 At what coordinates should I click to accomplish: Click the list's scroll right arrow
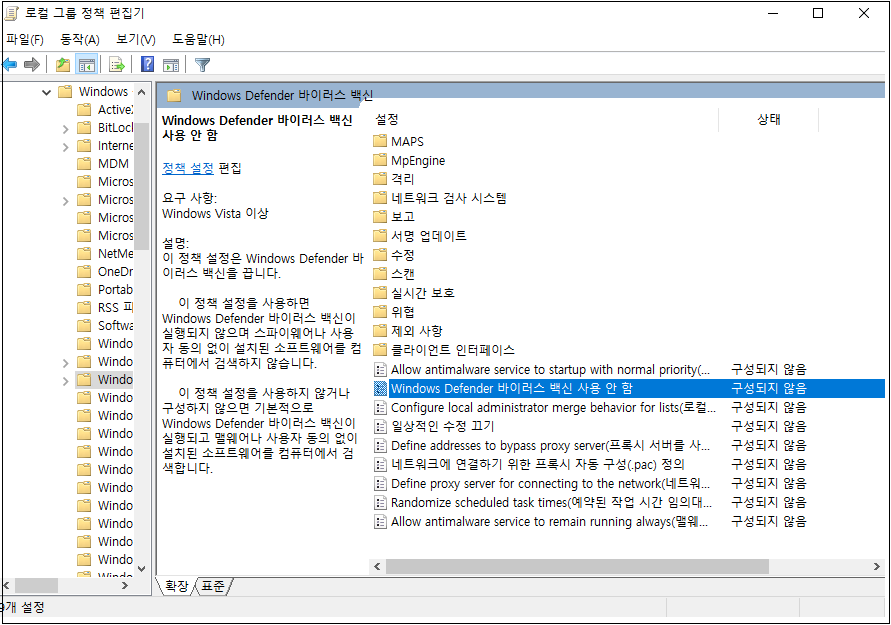[x=877, y=566]
